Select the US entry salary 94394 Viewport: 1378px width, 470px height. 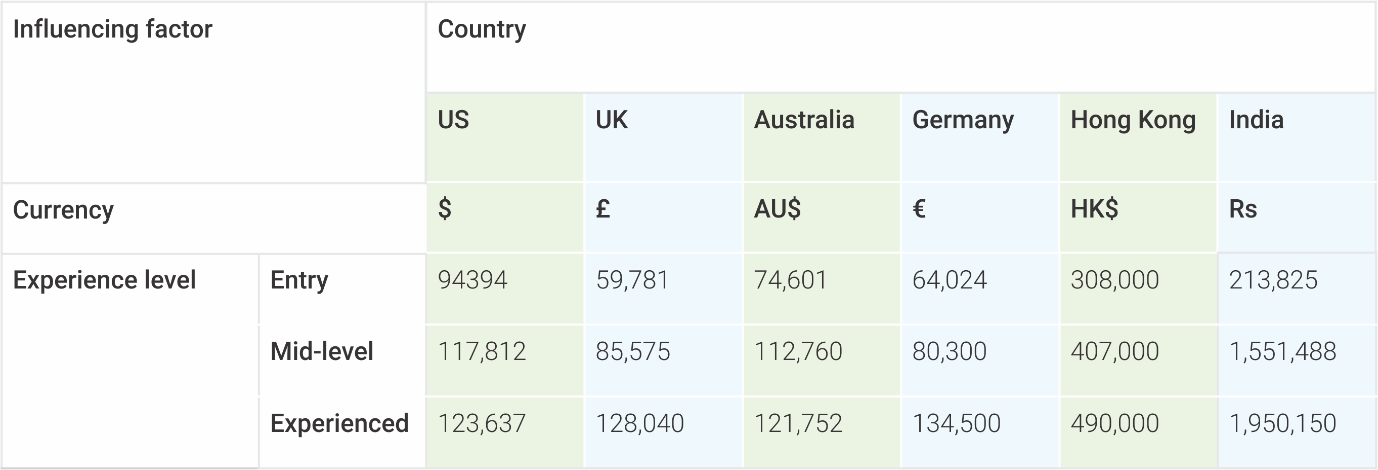click(x=505, y=289)
